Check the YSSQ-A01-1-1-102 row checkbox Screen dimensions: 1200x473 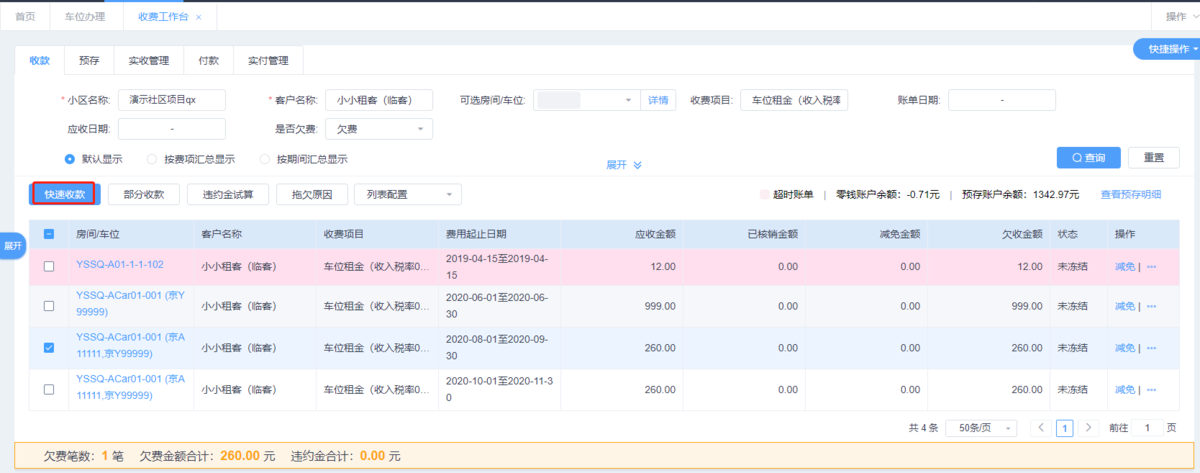[49, 266]
